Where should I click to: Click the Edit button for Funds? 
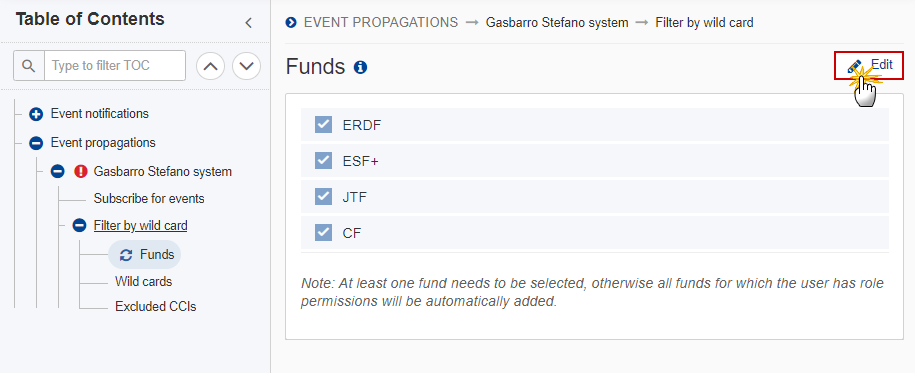point(869,65)
